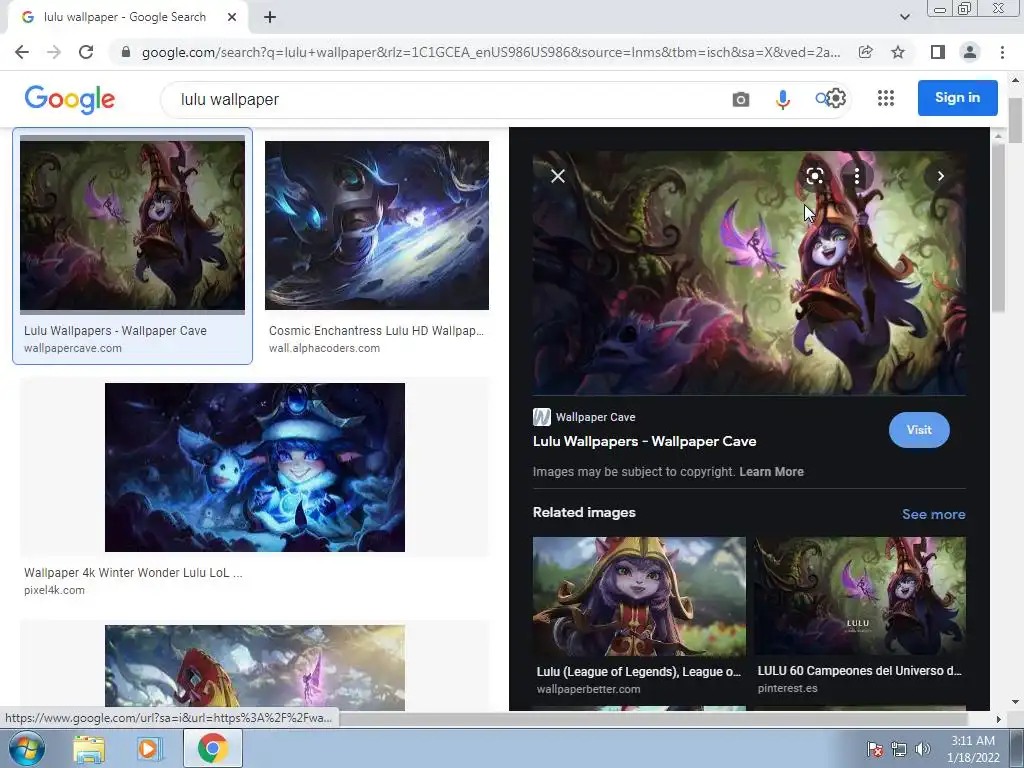Open the Chrome three-dot menu

tap(1002, 52)
